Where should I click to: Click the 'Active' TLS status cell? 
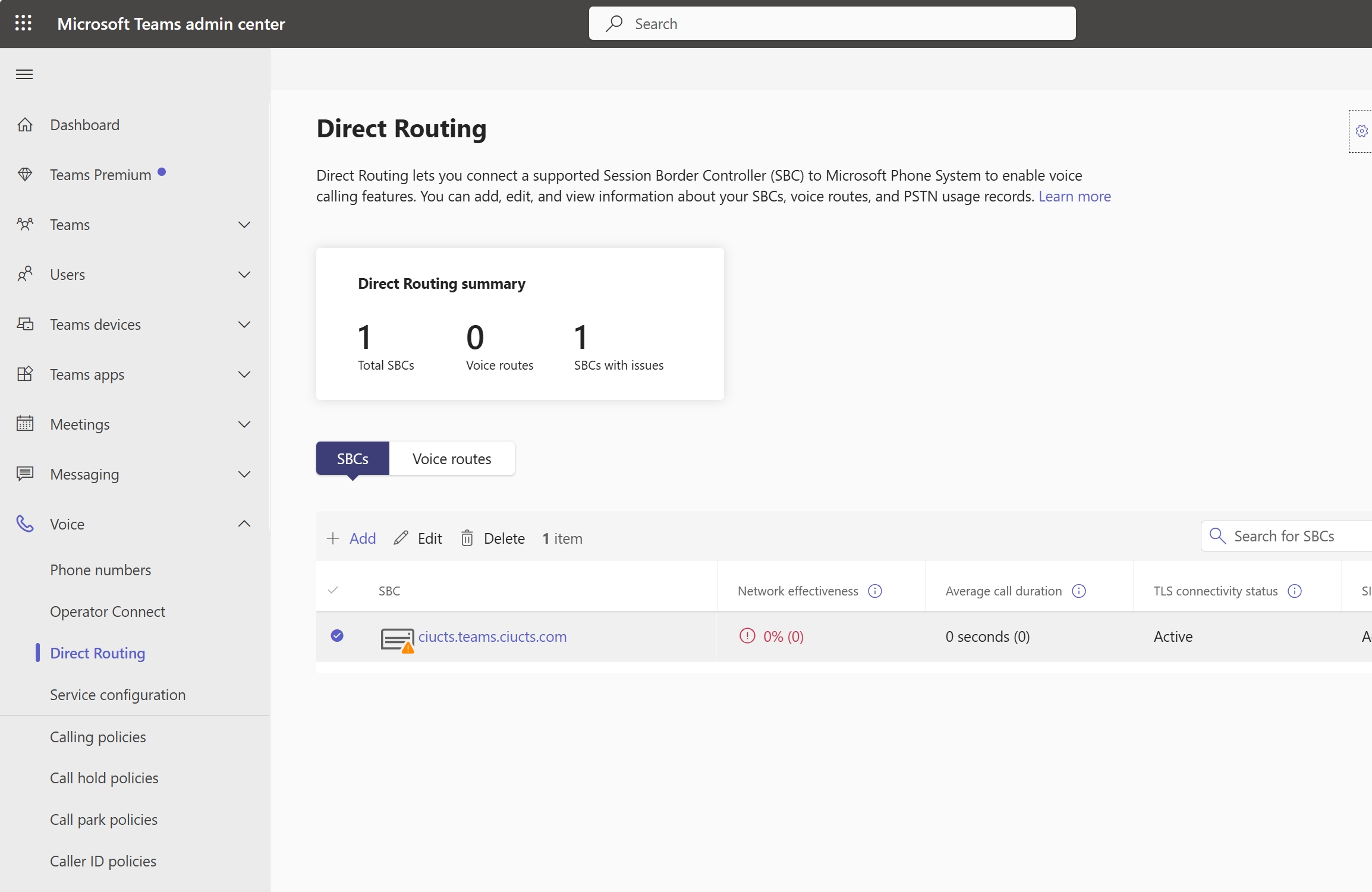1173,636
